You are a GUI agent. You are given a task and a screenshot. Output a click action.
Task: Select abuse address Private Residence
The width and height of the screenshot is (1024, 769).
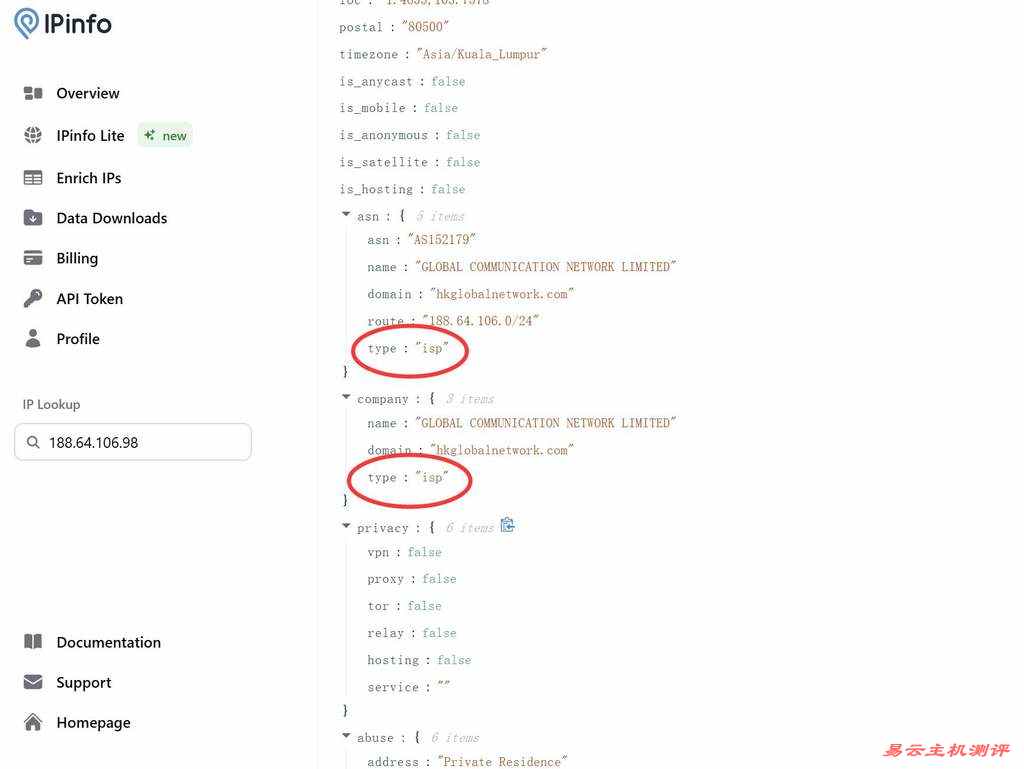pos(502,761)
